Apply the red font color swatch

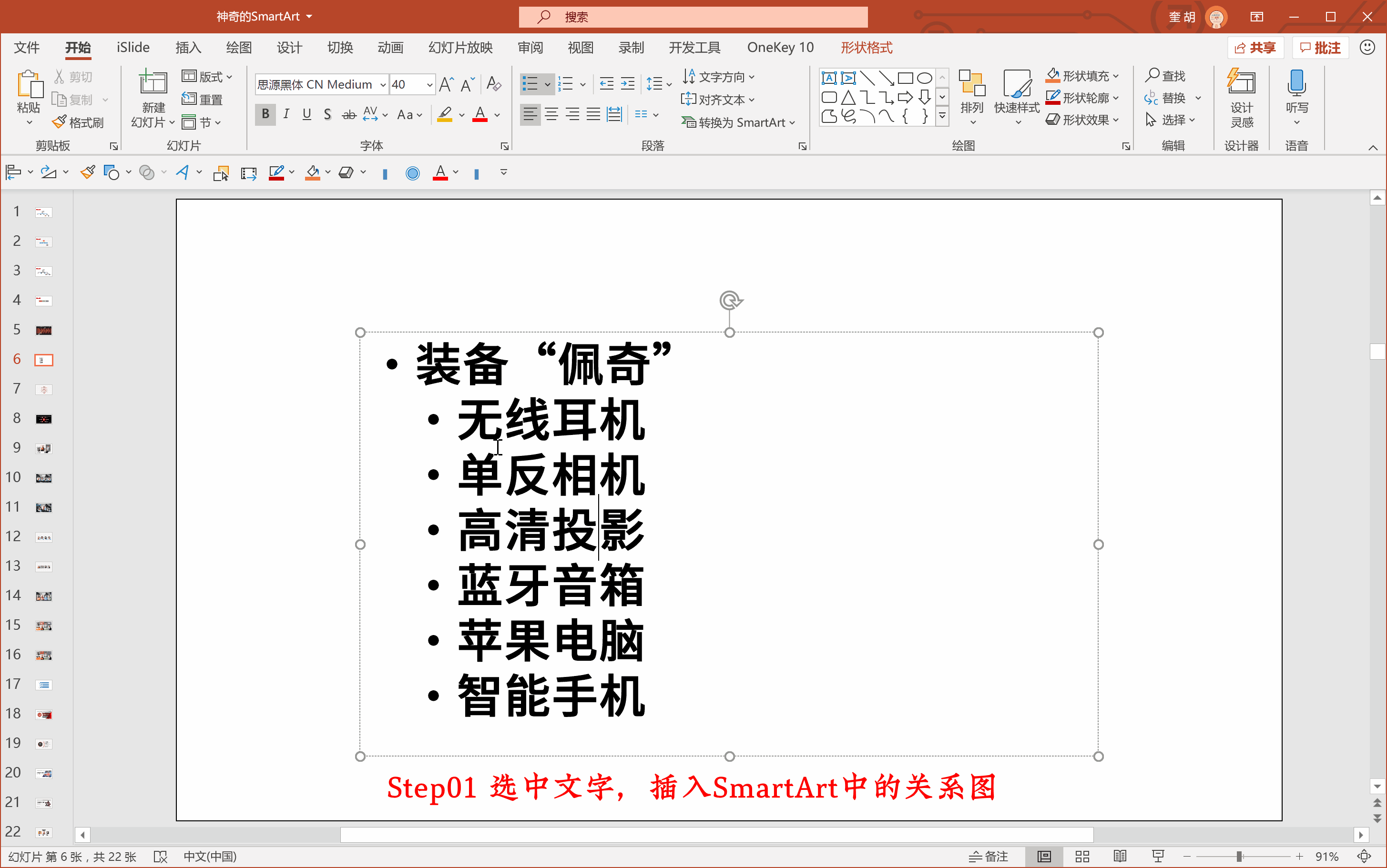coord(480,114)
